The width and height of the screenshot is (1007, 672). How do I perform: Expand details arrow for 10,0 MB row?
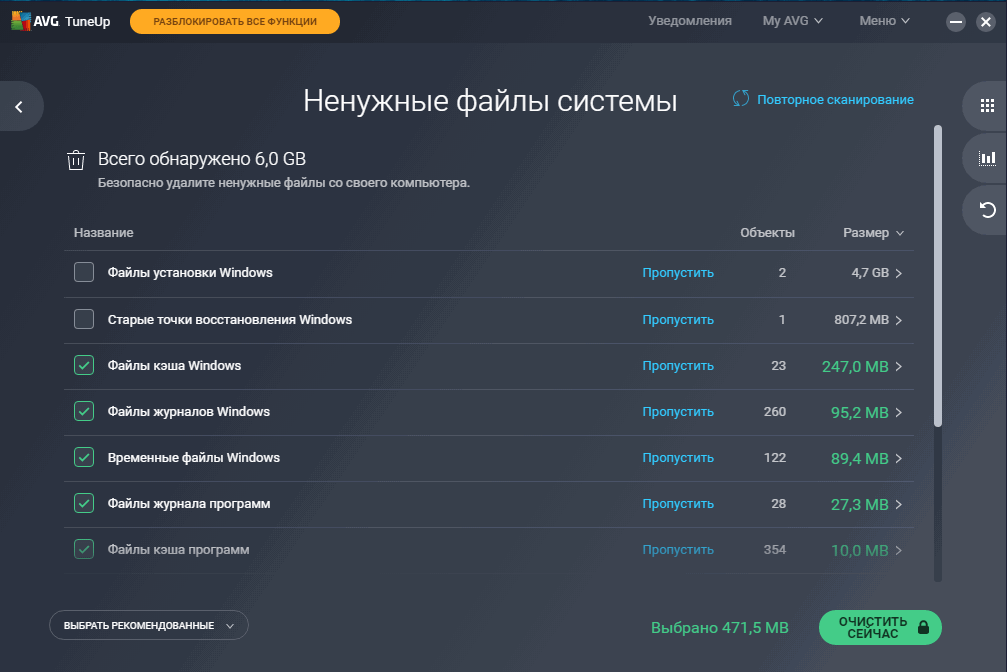(x=898, y=551)
